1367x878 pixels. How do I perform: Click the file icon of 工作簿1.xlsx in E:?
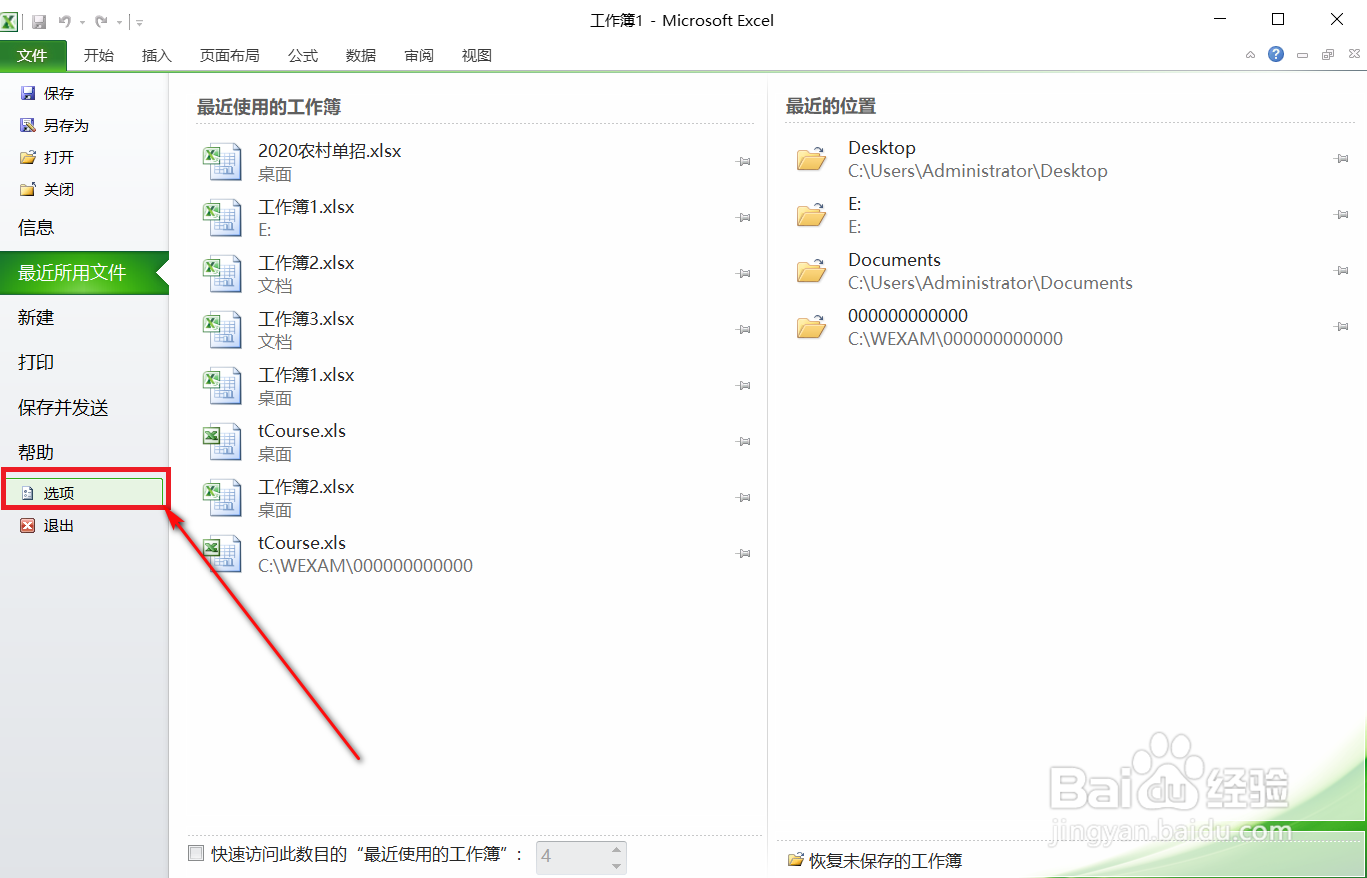(223, 218)
